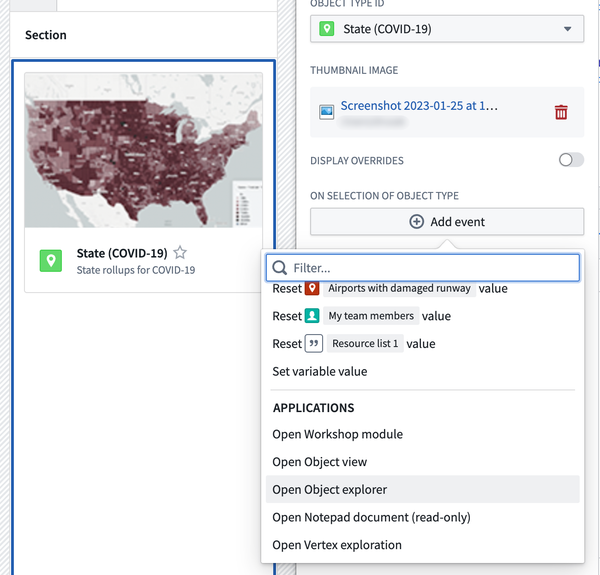Click ON SELECTION OF OBJECT TYPE label

coord(384,195)
